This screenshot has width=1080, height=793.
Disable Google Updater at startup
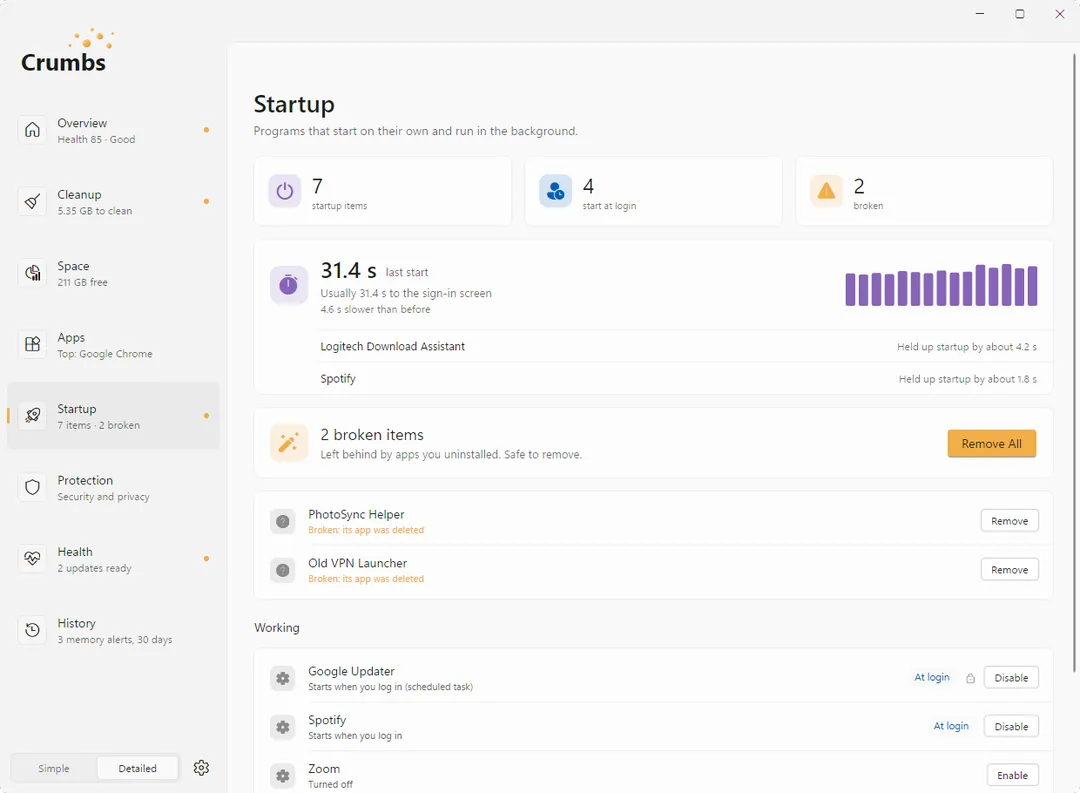pos(1011,678)
